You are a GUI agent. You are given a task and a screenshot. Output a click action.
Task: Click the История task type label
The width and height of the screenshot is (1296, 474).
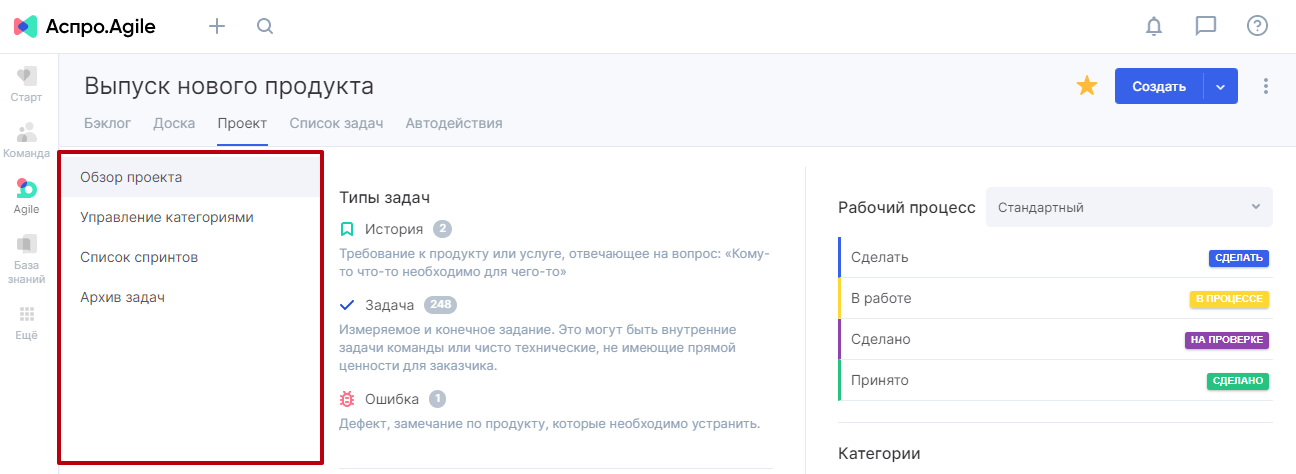click(x=394, y=229)
